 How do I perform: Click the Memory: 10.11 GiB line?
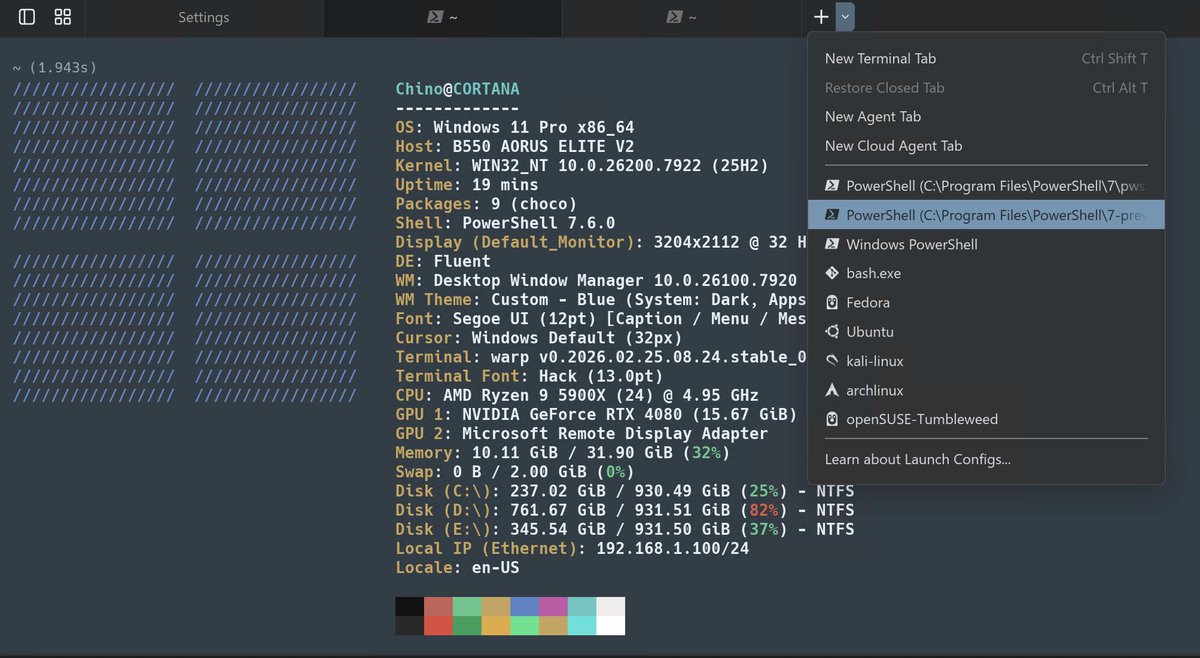tap(562, 453)
